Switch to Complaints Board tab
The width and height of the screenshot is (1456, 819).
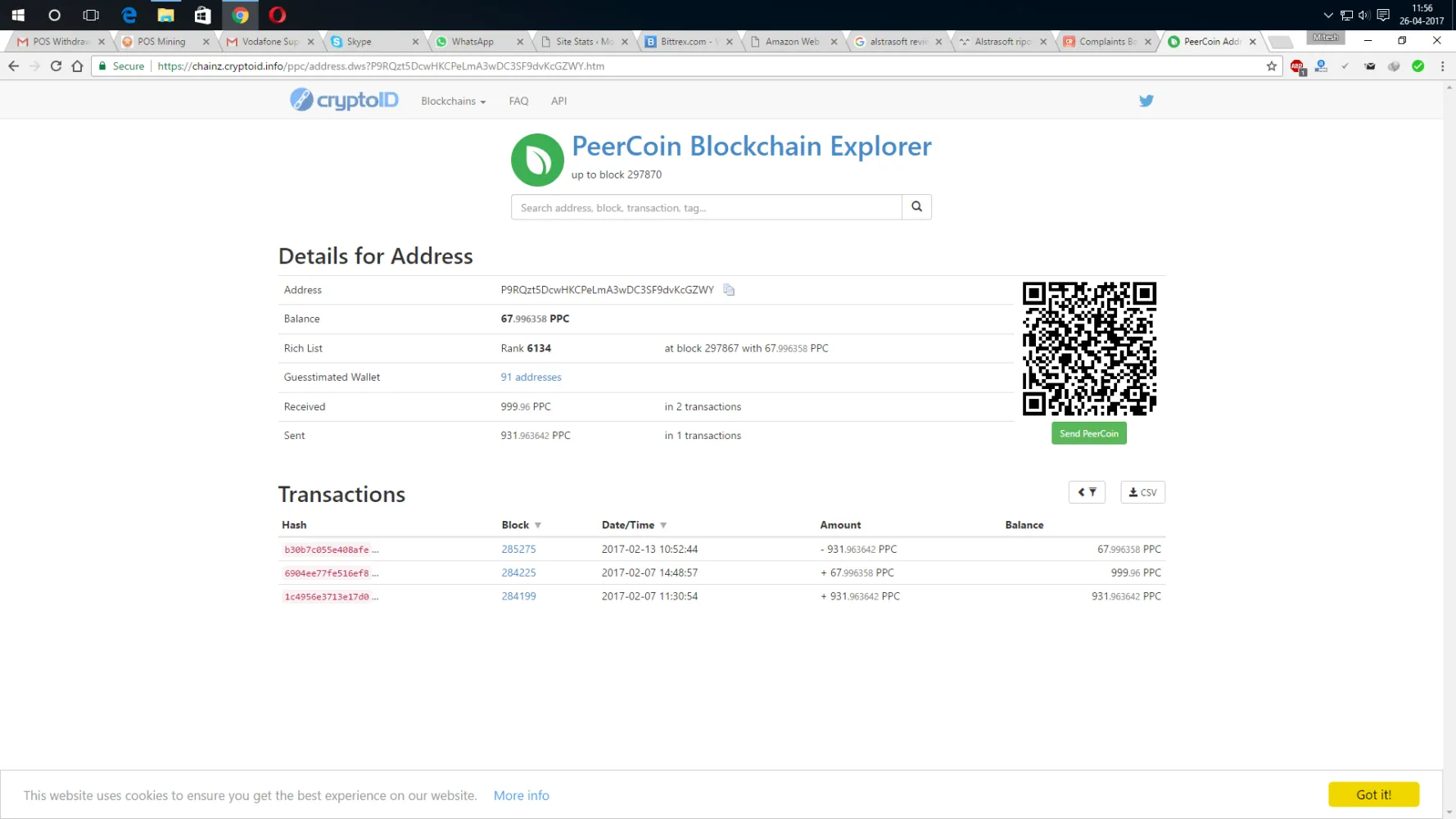[1106, 41]
